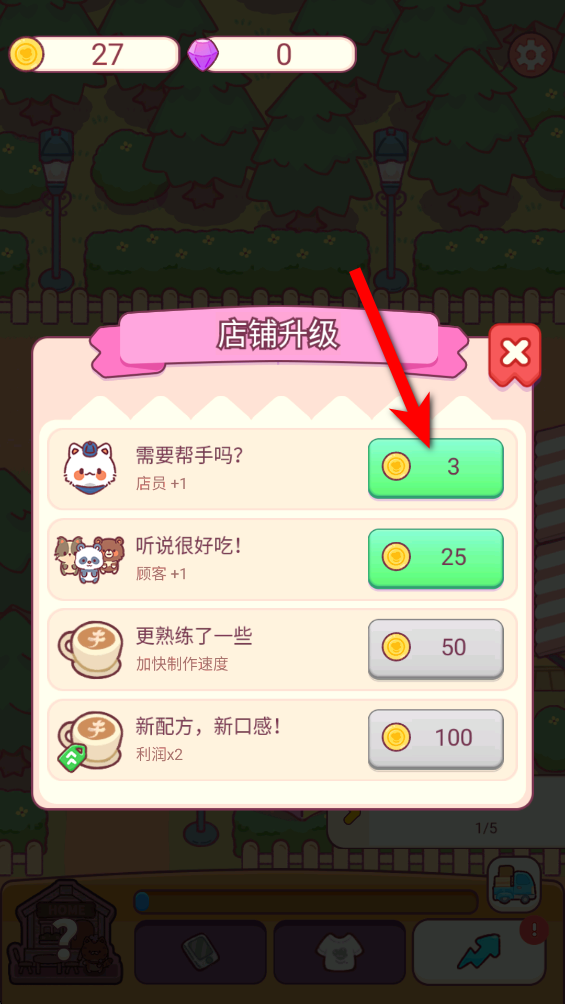Image resolution: width=565 pixels, height=1004 pixels.
Task: Buy the 店员 +1 upgrade for 3 coins
Action: [x=436, y=467]
